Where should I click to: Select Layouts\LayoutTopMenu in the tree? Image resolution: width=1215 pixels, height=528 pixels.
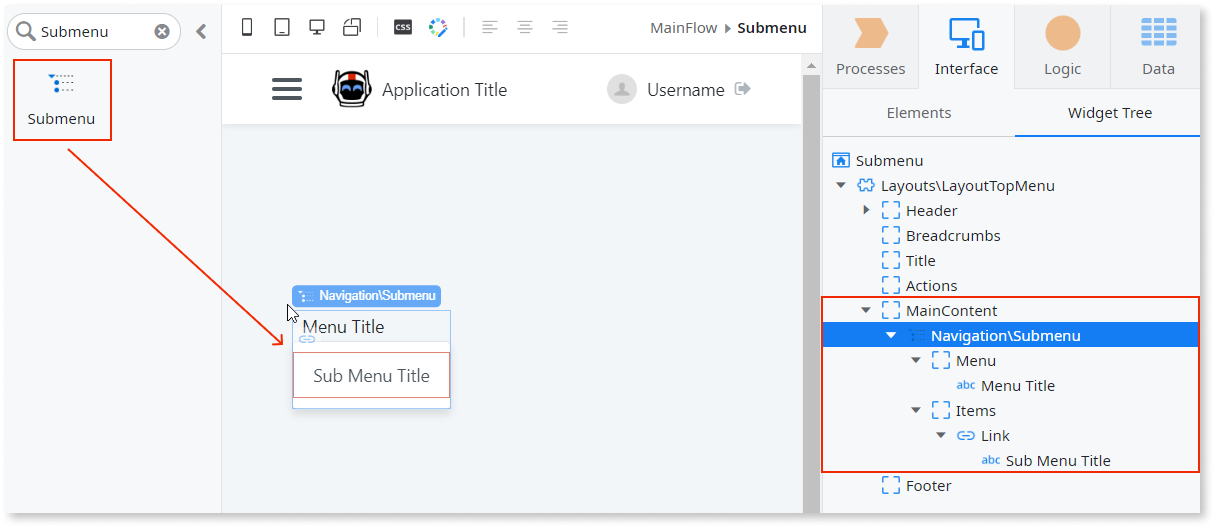[968, 186]
